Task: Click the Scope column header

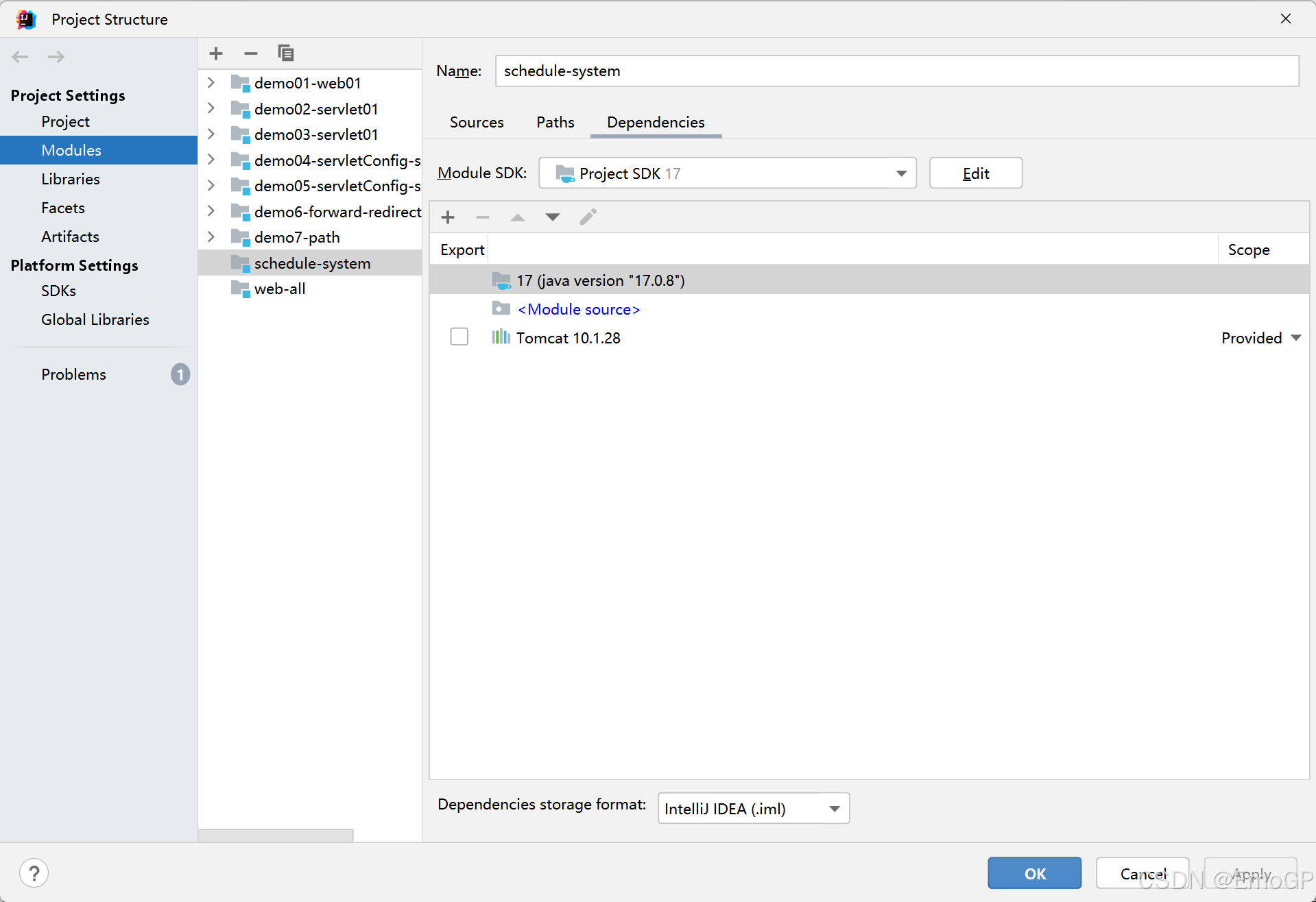Action: coord(1249,249)
